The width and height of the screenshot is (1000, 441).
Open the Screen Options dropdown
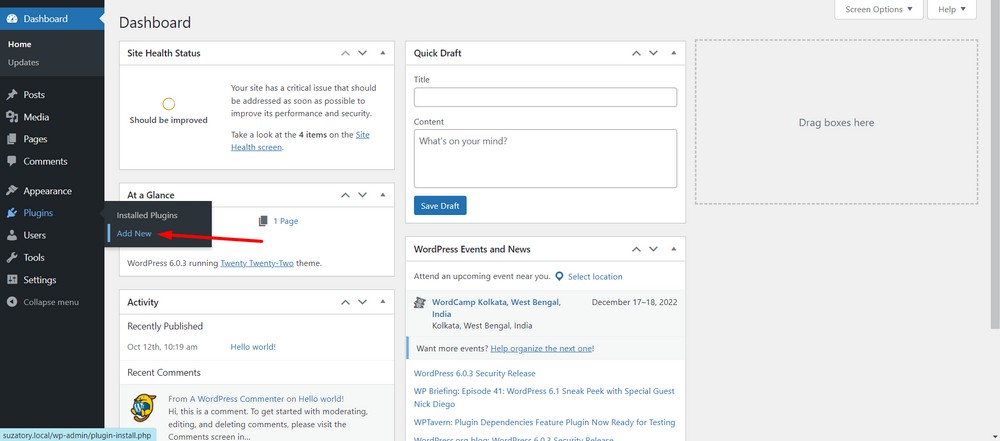click(x=879, y=10)
